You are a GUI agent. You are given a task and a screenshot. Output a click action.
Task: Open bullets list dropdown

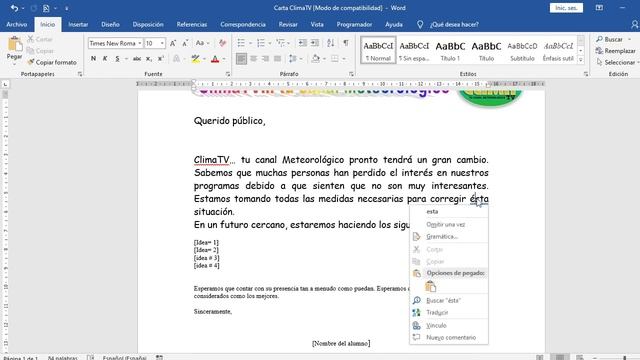pyautogui.click(x=250, y=43)
